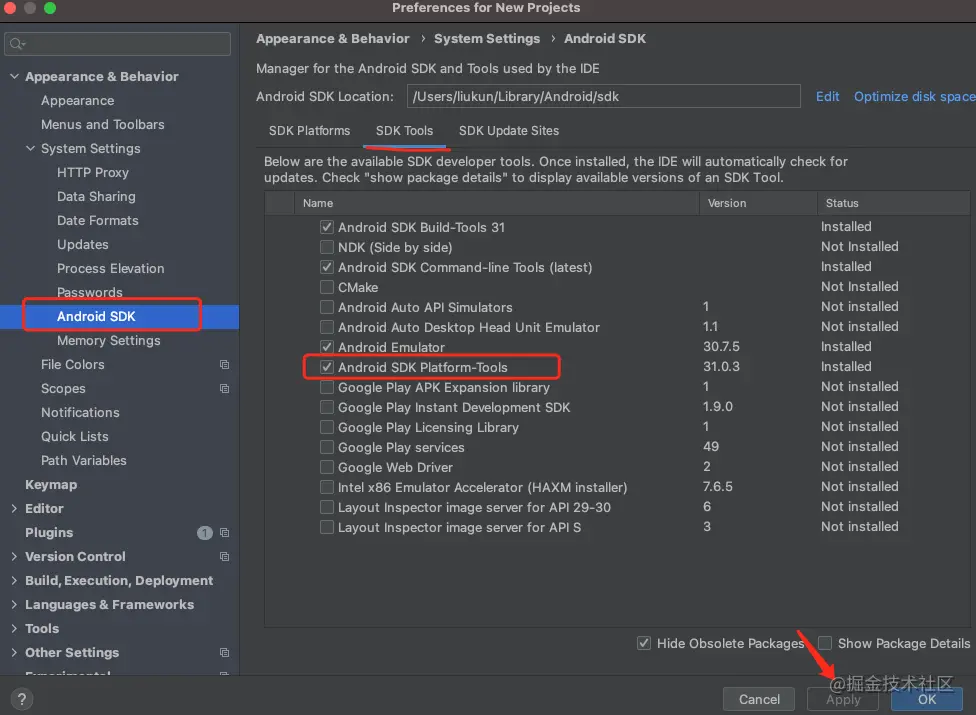Select the SDK Tools tab
This screenshot has width=976, height=715.
(405, 131)
